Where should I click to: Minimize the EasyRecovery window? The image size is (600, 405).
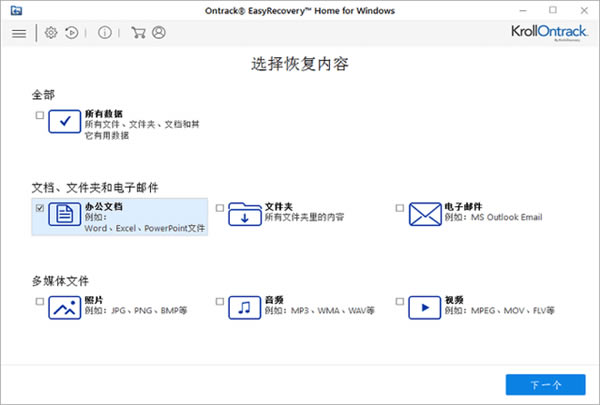[x=523, y=11]
